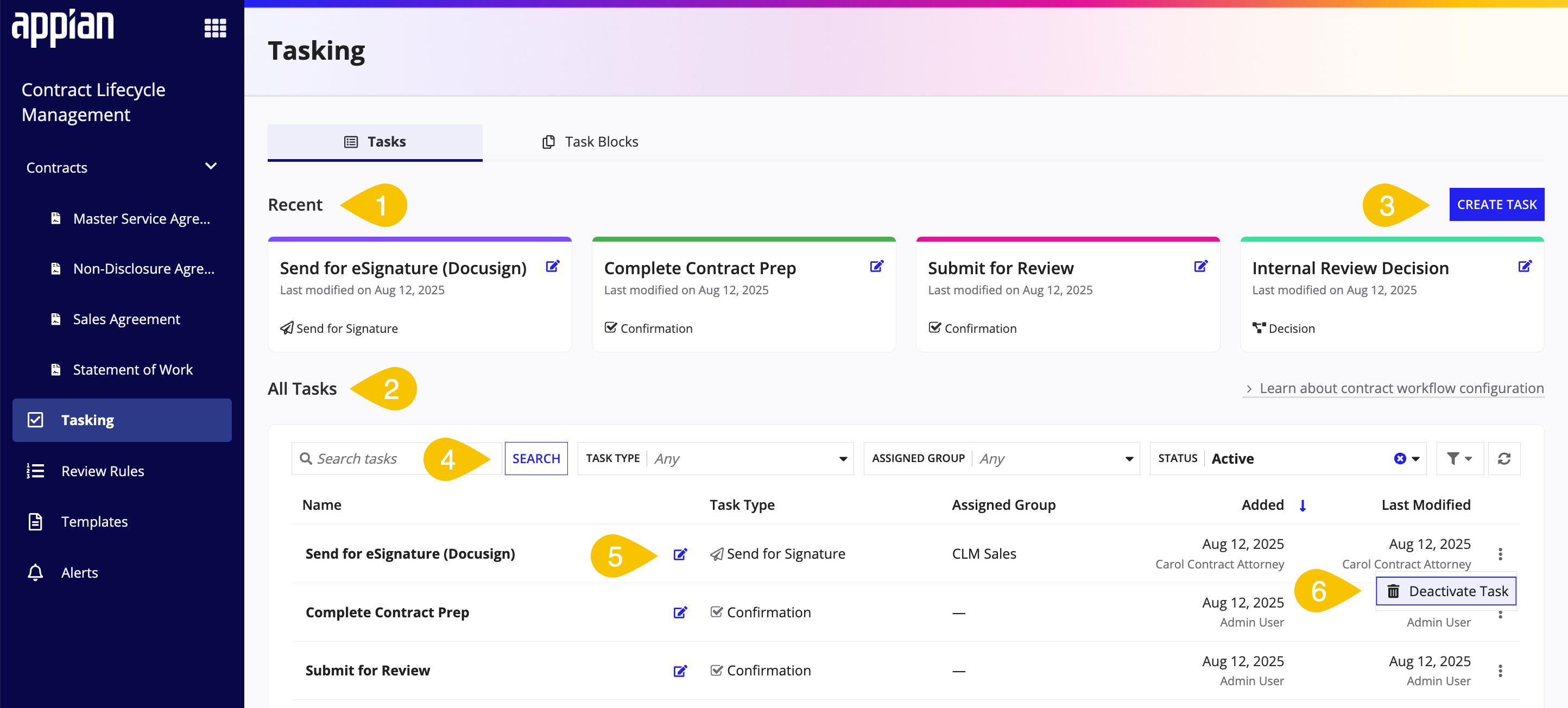Viewport: 1568px width, 708px height.
Task: Select Deactivate Task from the menu
Action: pyautogui.click(x=1446, y=591)
